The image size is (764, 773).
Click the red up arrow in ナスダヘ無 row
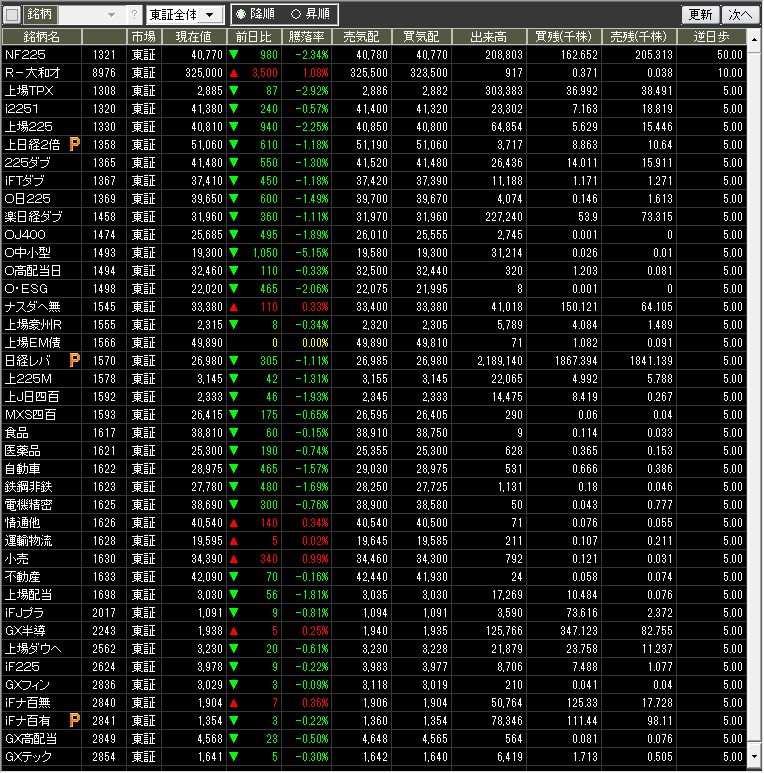[x=234, y=307]
